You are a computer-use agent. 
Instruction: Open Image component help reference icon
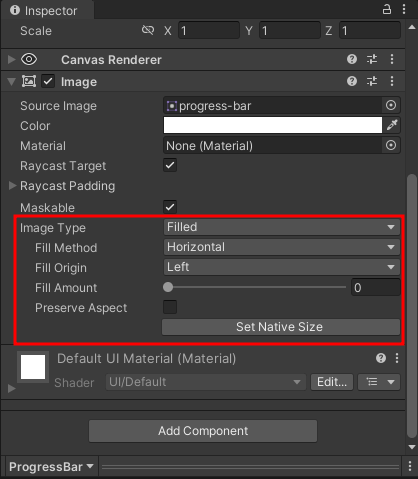[x=352, y=81]
